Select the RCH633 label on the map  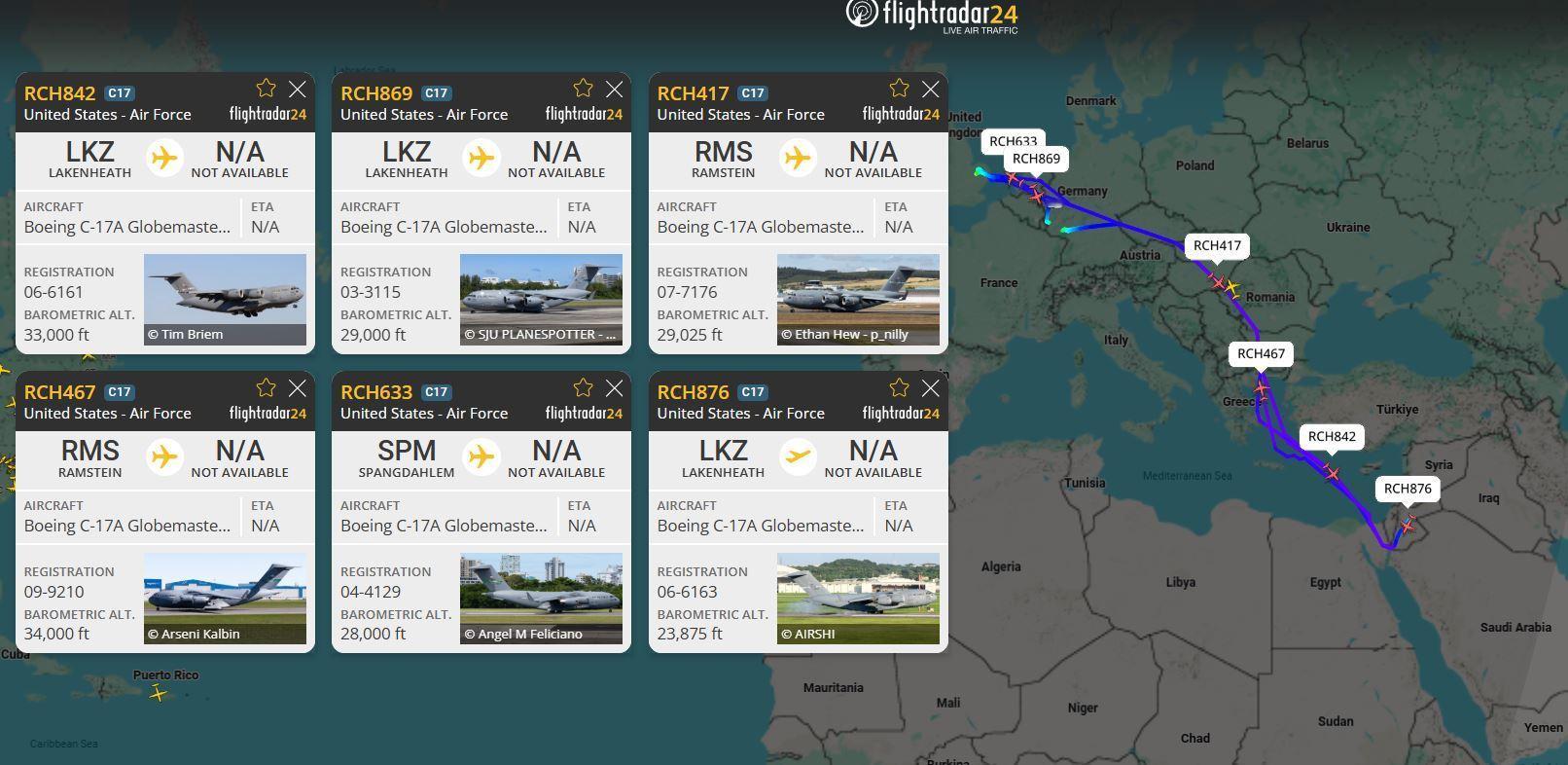click(1013, 140)
